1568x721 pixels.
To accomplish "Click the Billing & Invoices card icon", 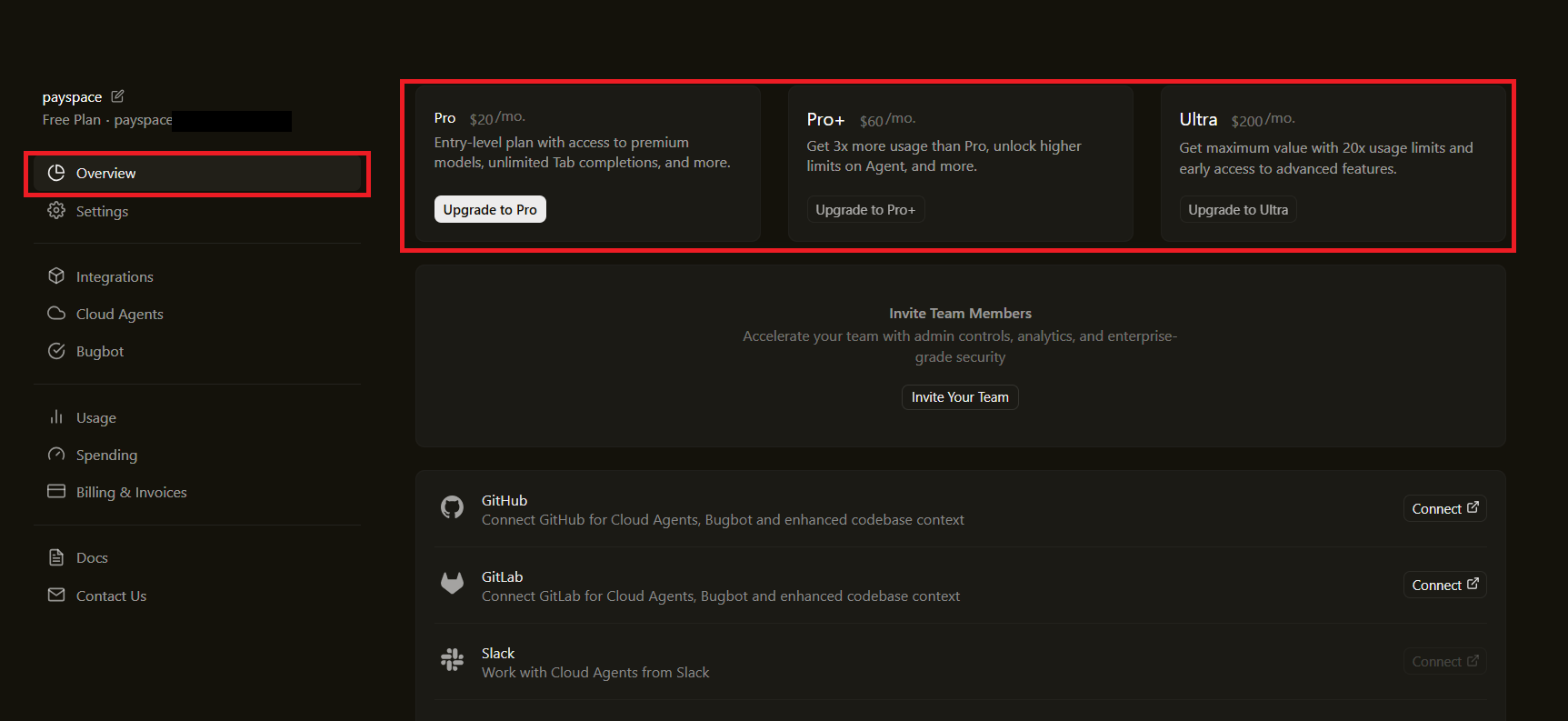I will coord(56,492).
